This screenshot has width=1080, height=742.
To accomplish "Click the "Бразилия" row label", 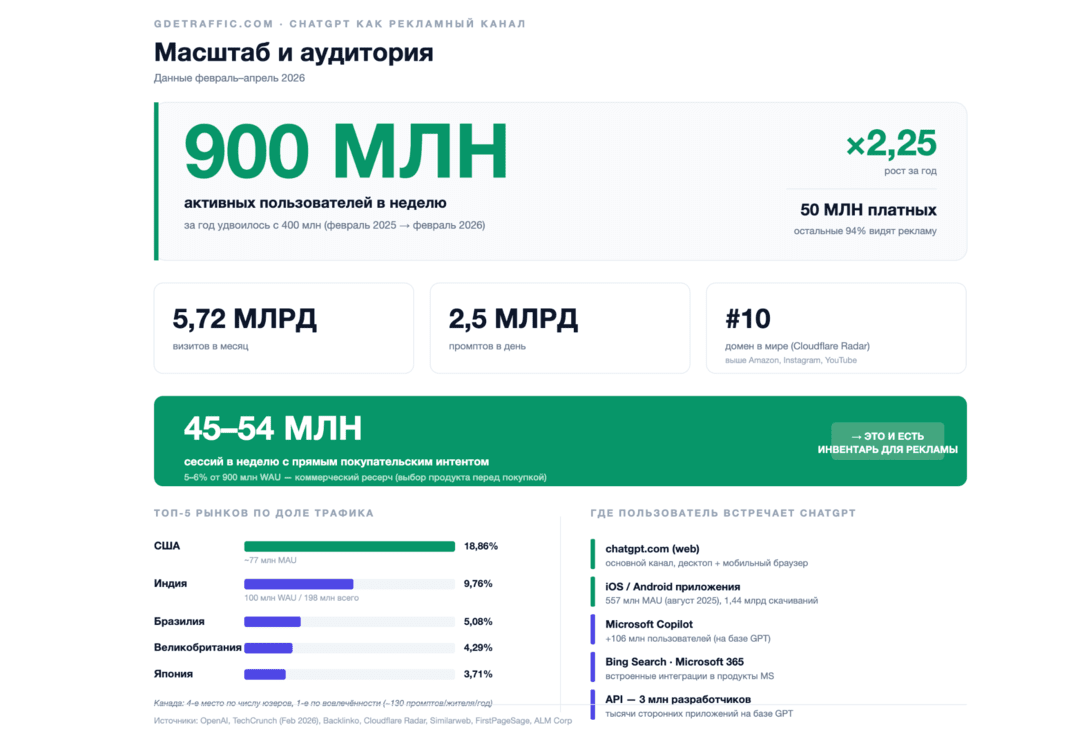I will point(179,621).
